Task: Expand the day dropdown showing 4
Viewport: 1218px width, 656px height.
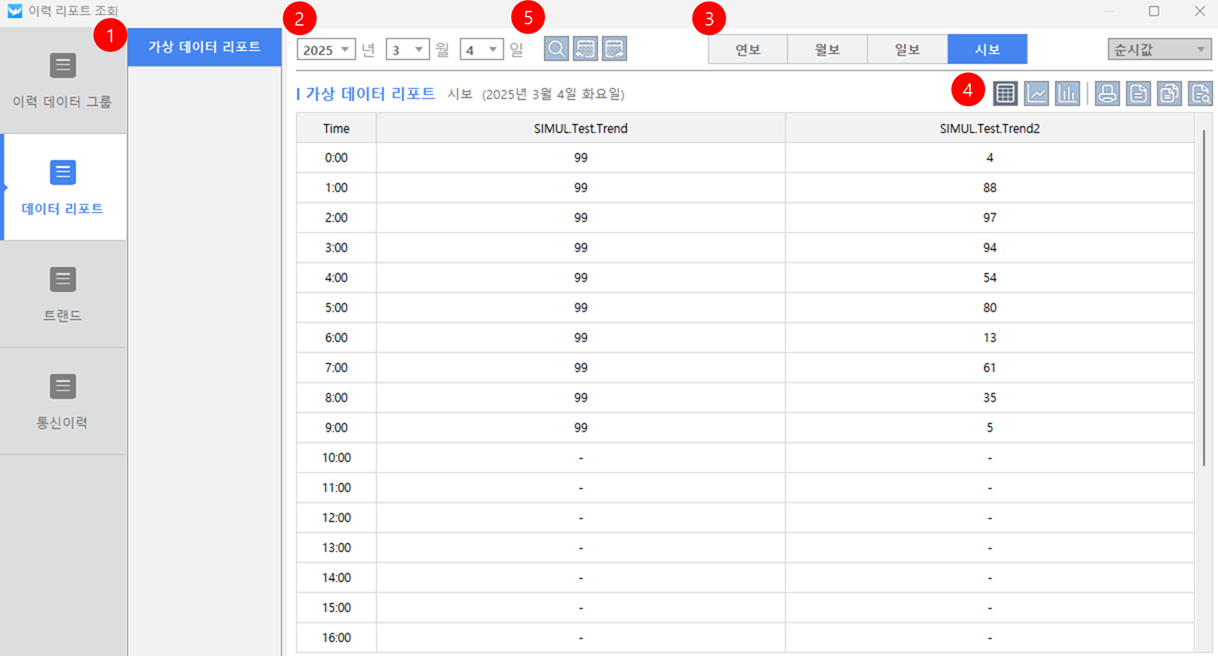Action: pyautogui.click(x=481, y=50)
